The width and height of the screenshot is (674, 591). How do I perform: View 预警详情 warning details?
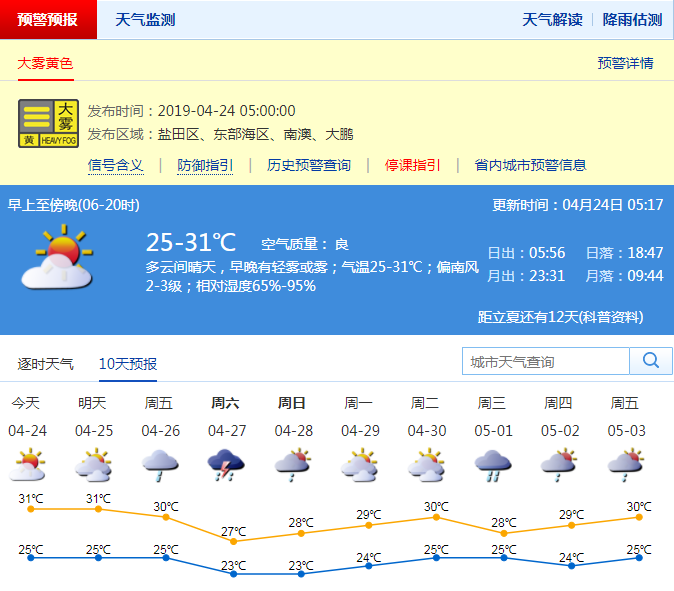(625, 63)
